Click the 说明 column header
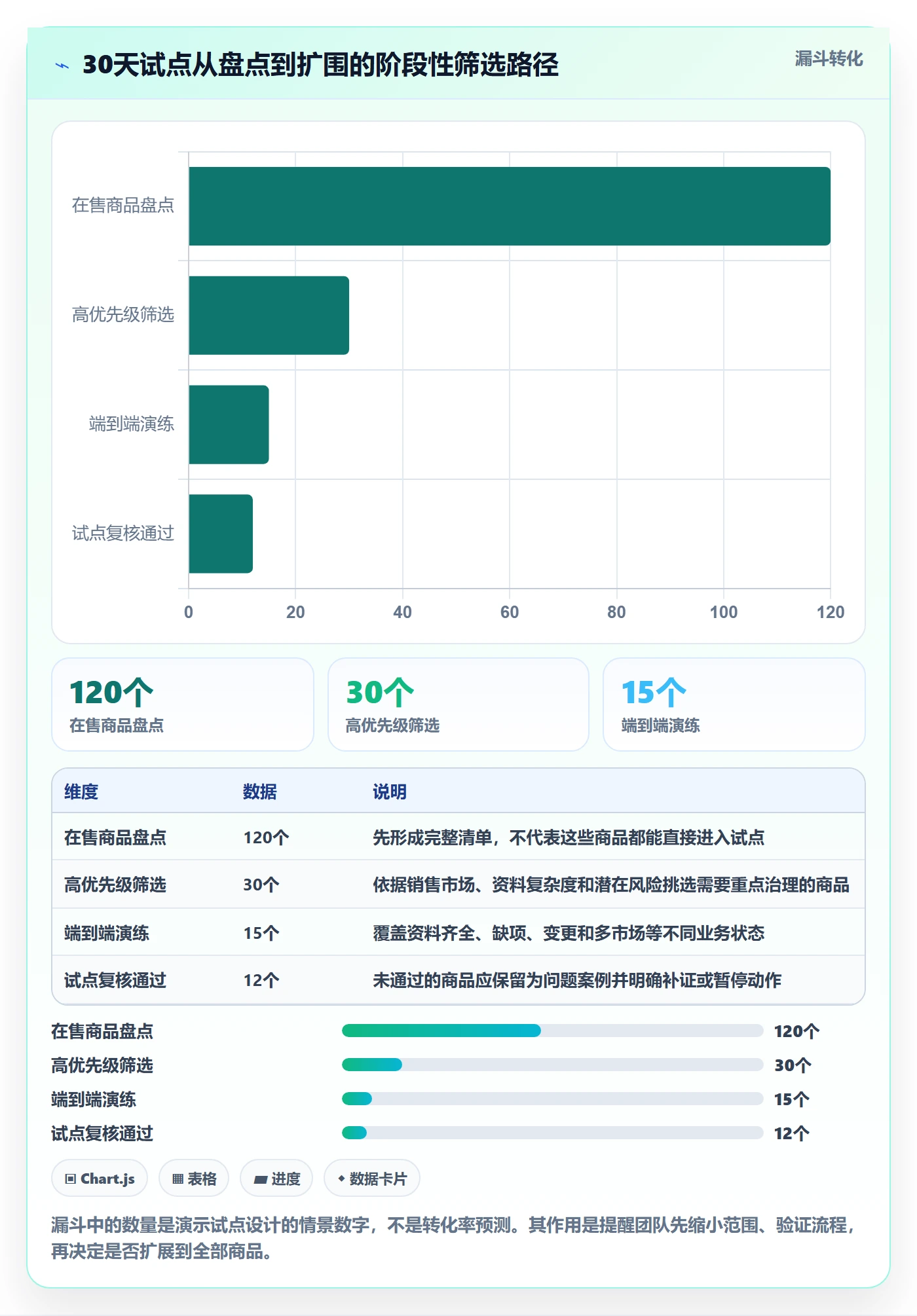Screen dimensions: 917x1316 pyautogui.click(x=390, y=792)
